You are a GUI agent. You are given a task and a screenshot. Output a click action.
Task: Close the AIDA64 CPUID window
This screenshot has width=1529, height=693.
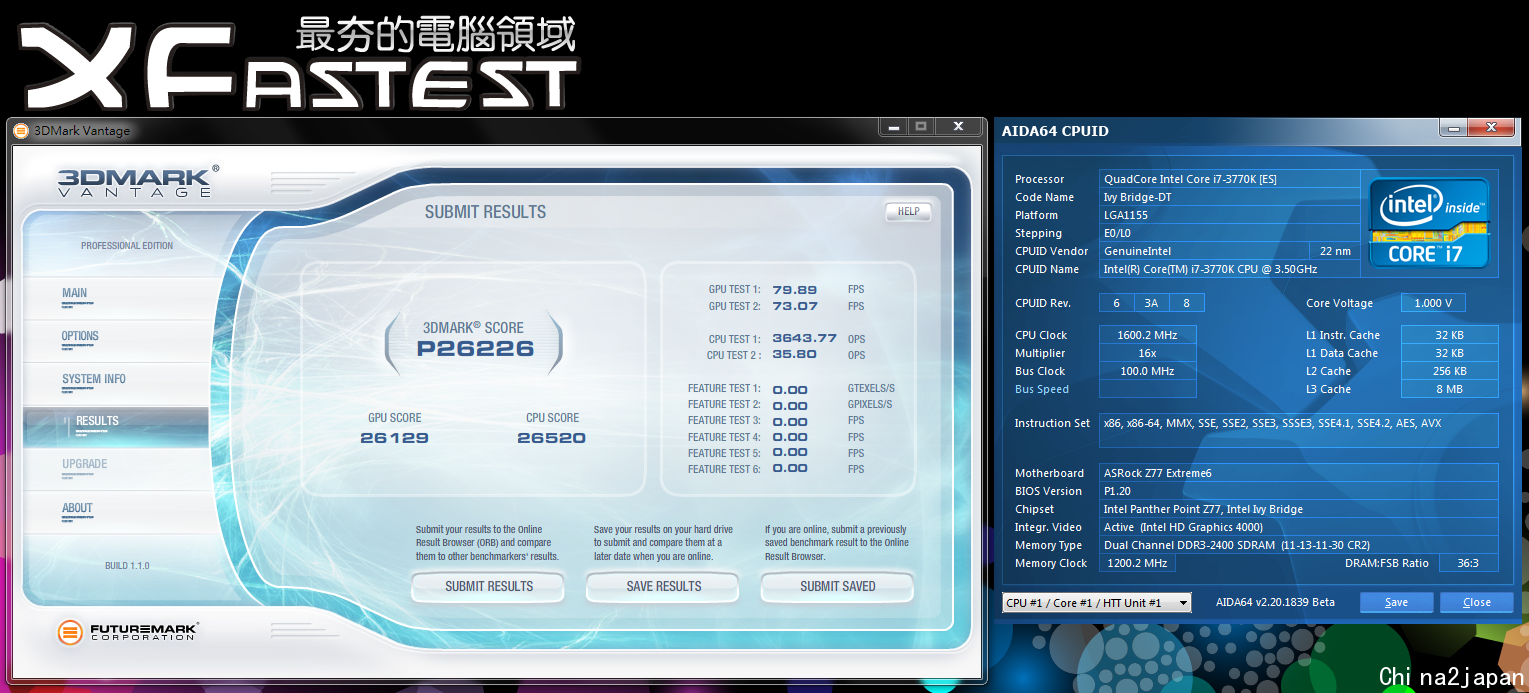pos(1491,128)
